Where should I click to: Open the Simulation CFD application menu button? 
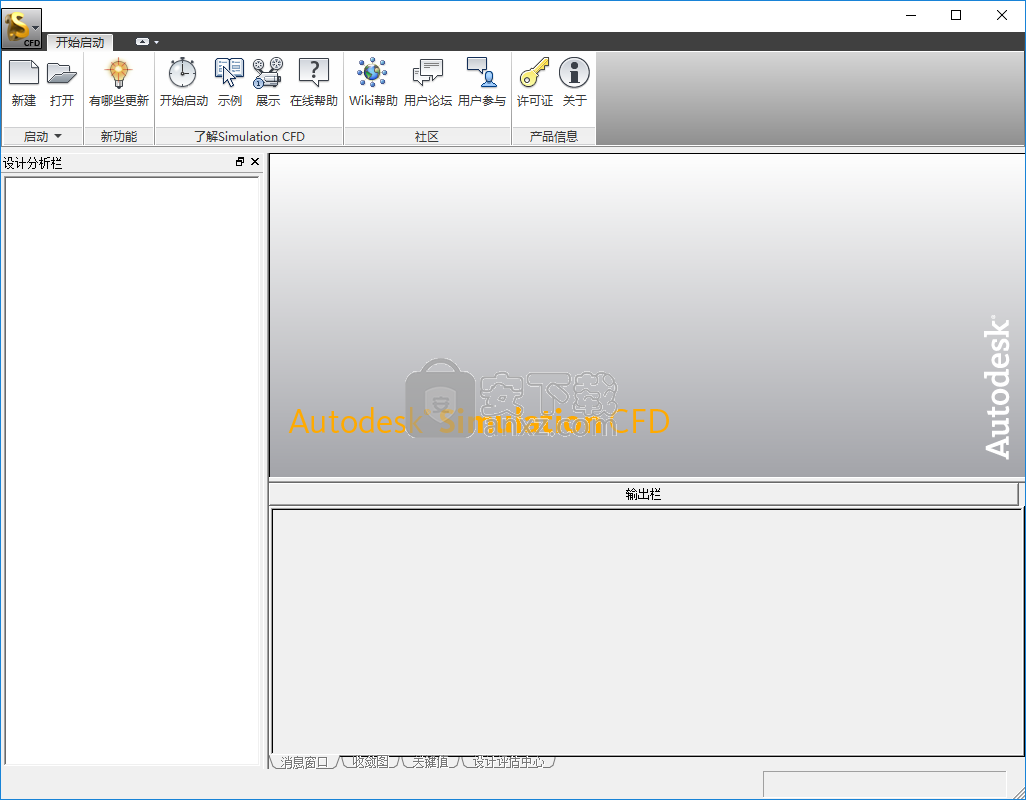click(22, 29)
